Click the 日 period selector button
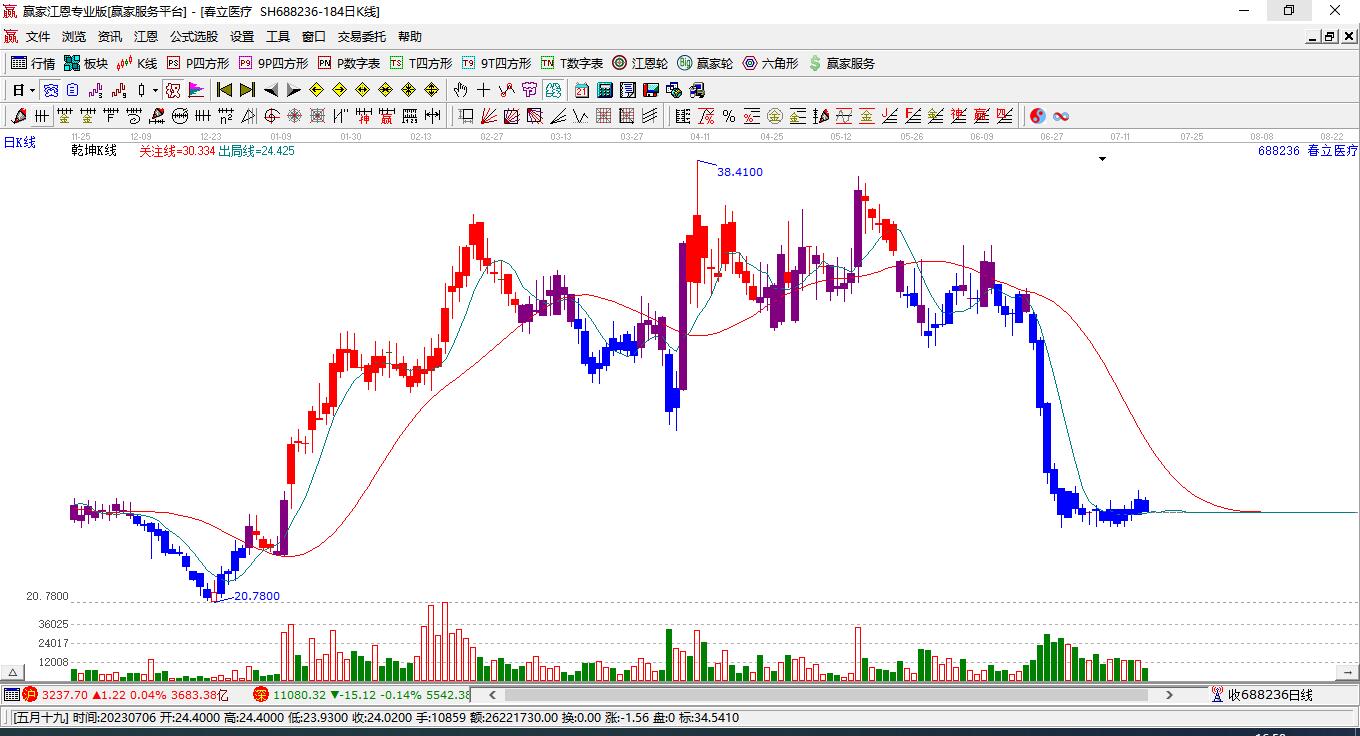Viewport: 1360px width, 736px height. [x=18, y=90]
